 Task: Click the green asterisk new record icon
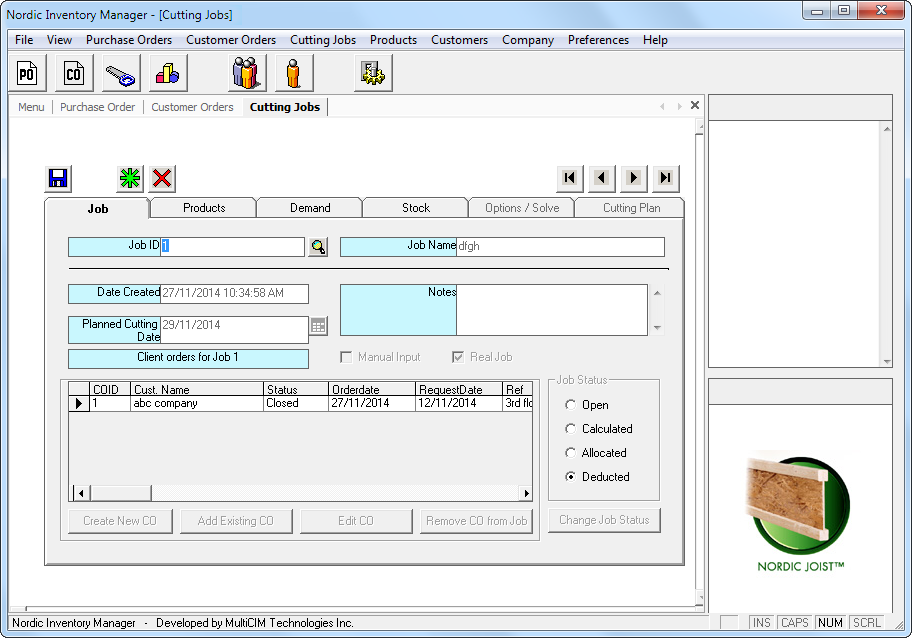point(130,178)
